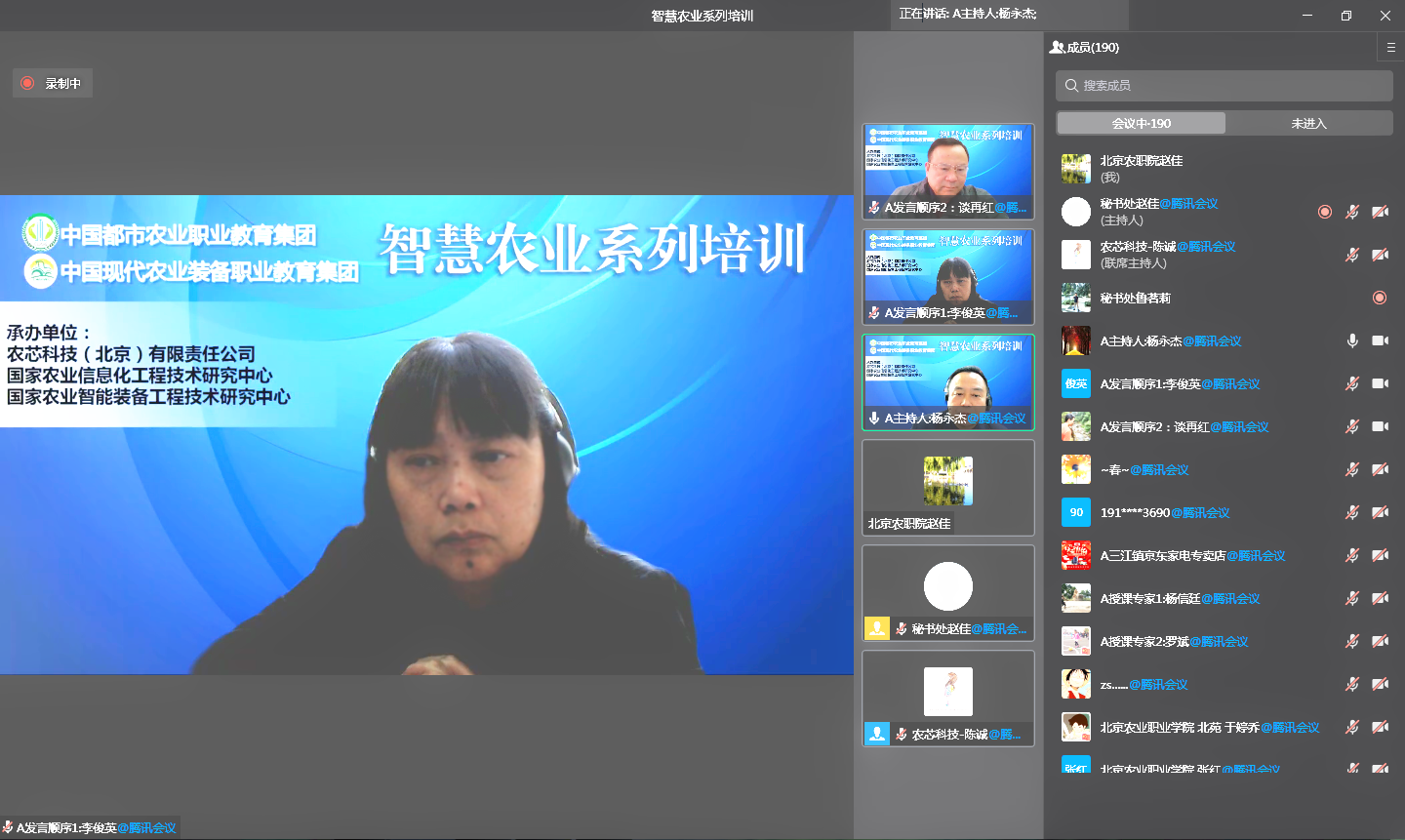Click the members panel menu icon
The image size is (1405, 840).
coord(1390,47)
